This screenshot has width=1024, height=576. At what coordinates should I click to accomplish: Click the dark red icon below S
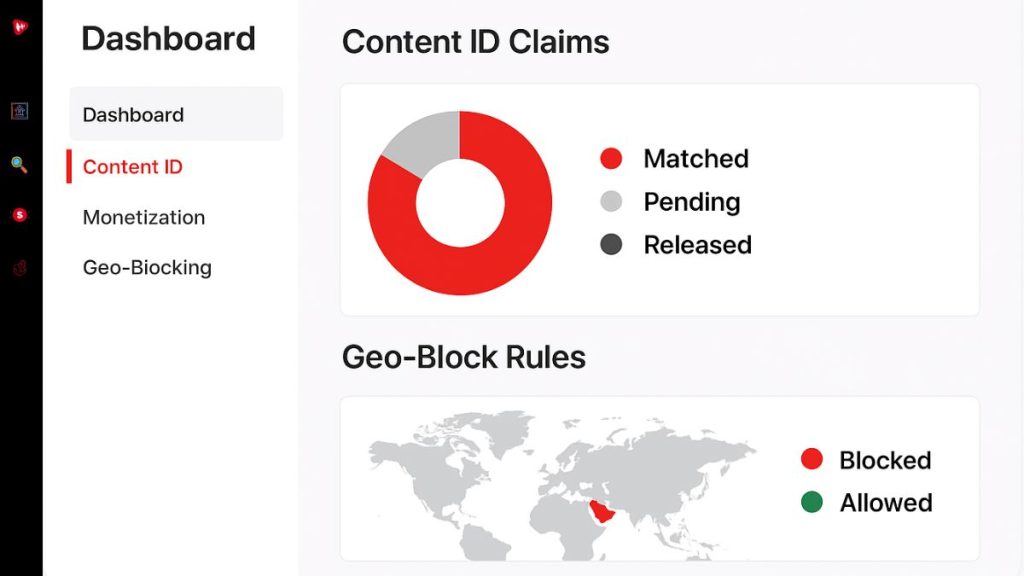[x=20, y=268]
